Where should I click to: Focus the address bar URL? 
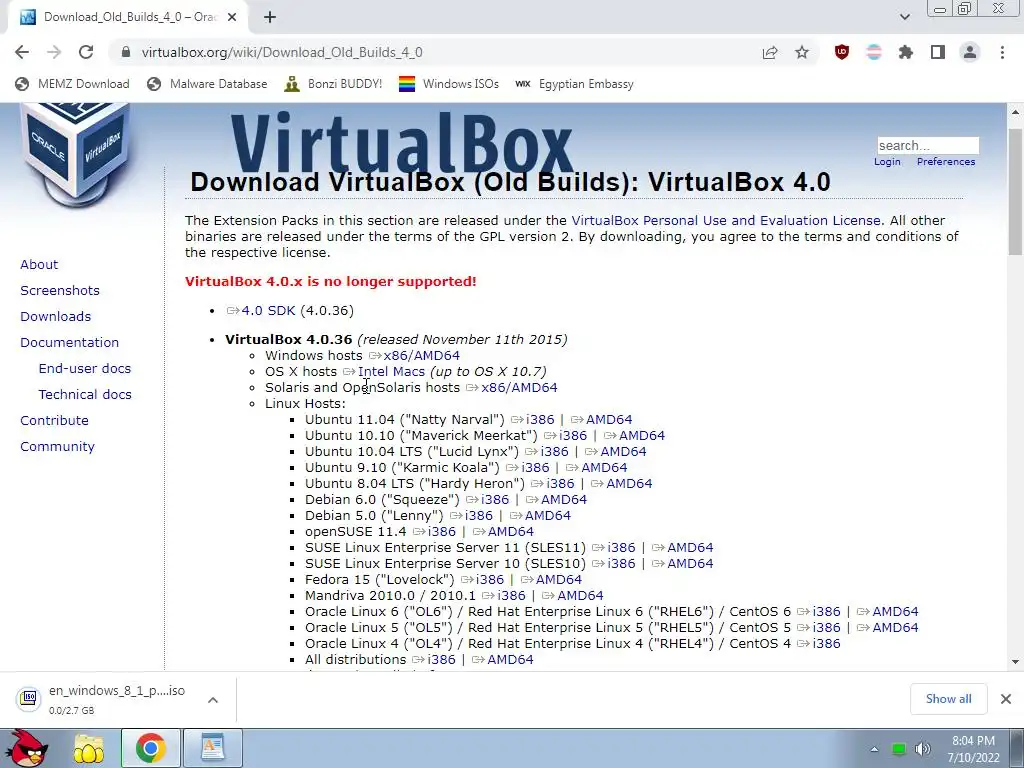click(x=282, y=52)
